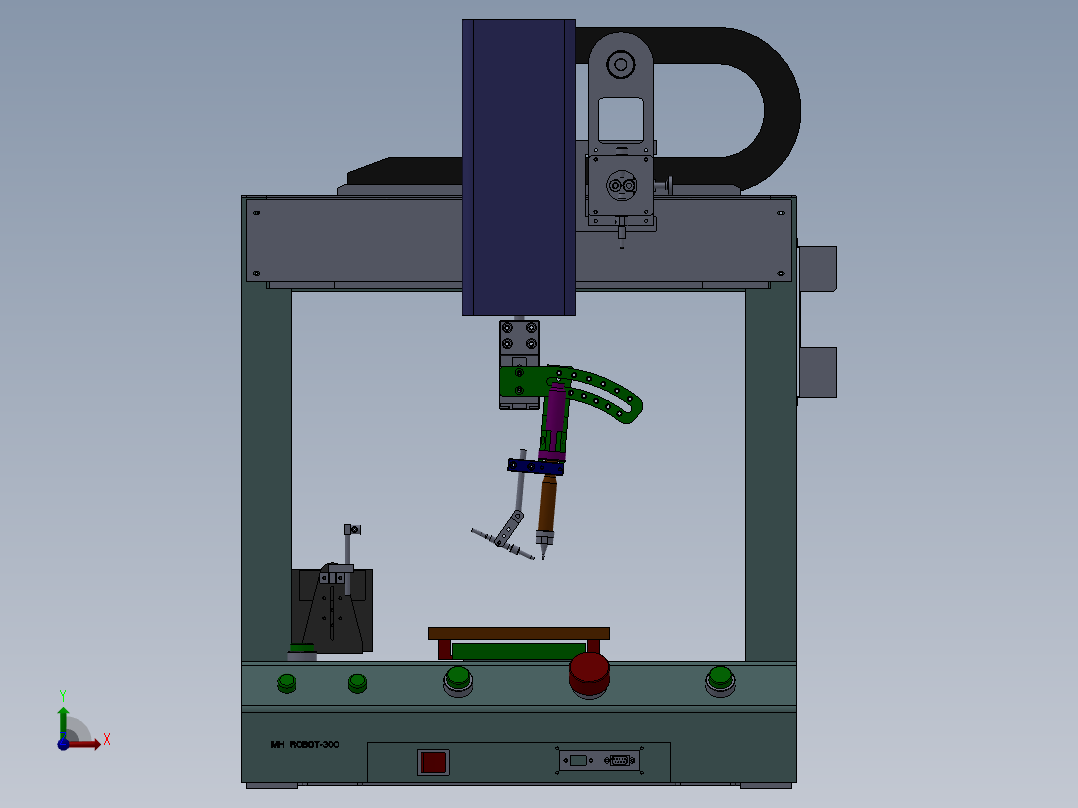This screenshot has width=1078, height=808.
Task: Select the serial port connector plate on base
Action: coord(600,760)
